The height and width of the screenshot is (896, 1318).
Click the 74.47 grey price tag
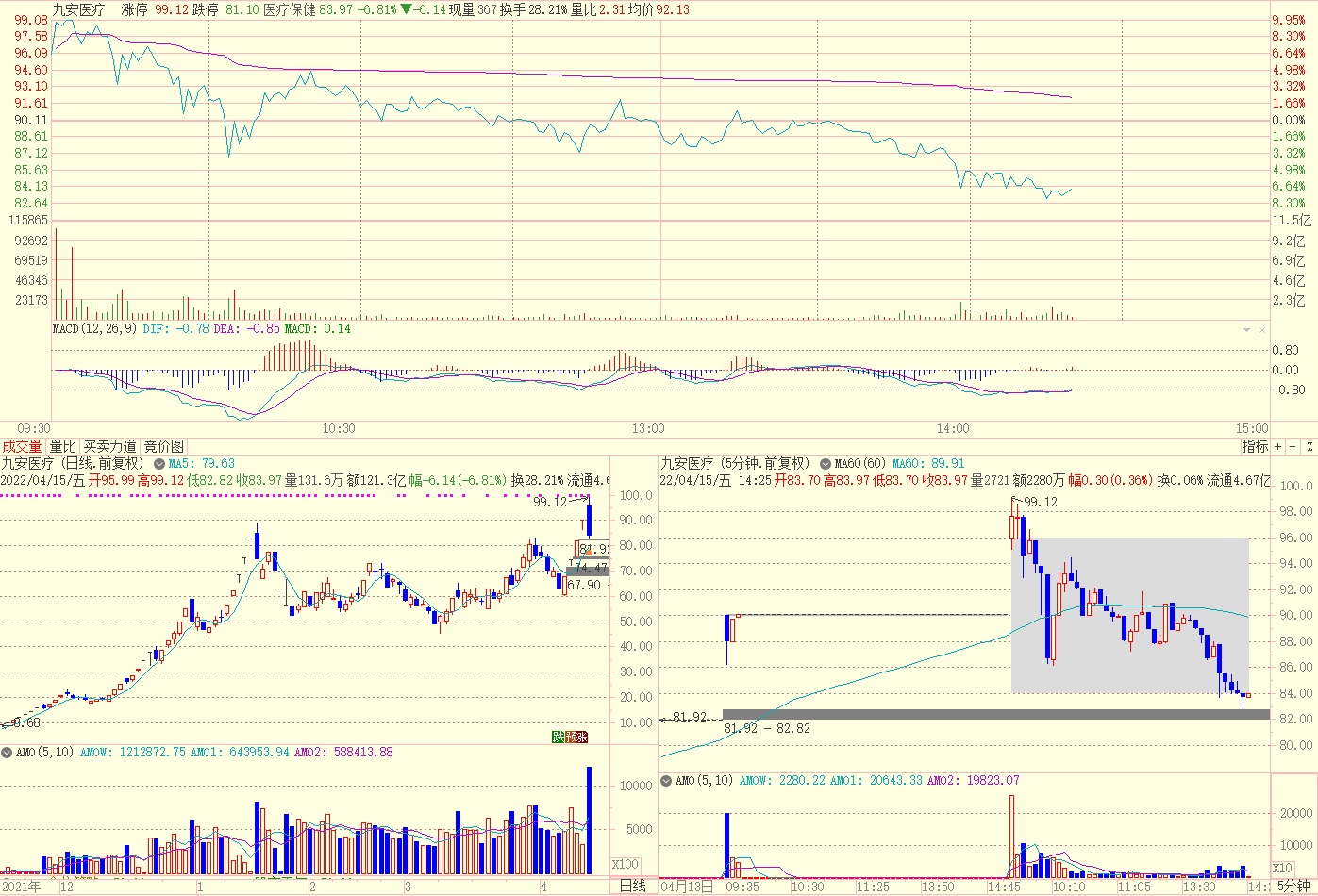pyautogui.click(x=590, y=570)
